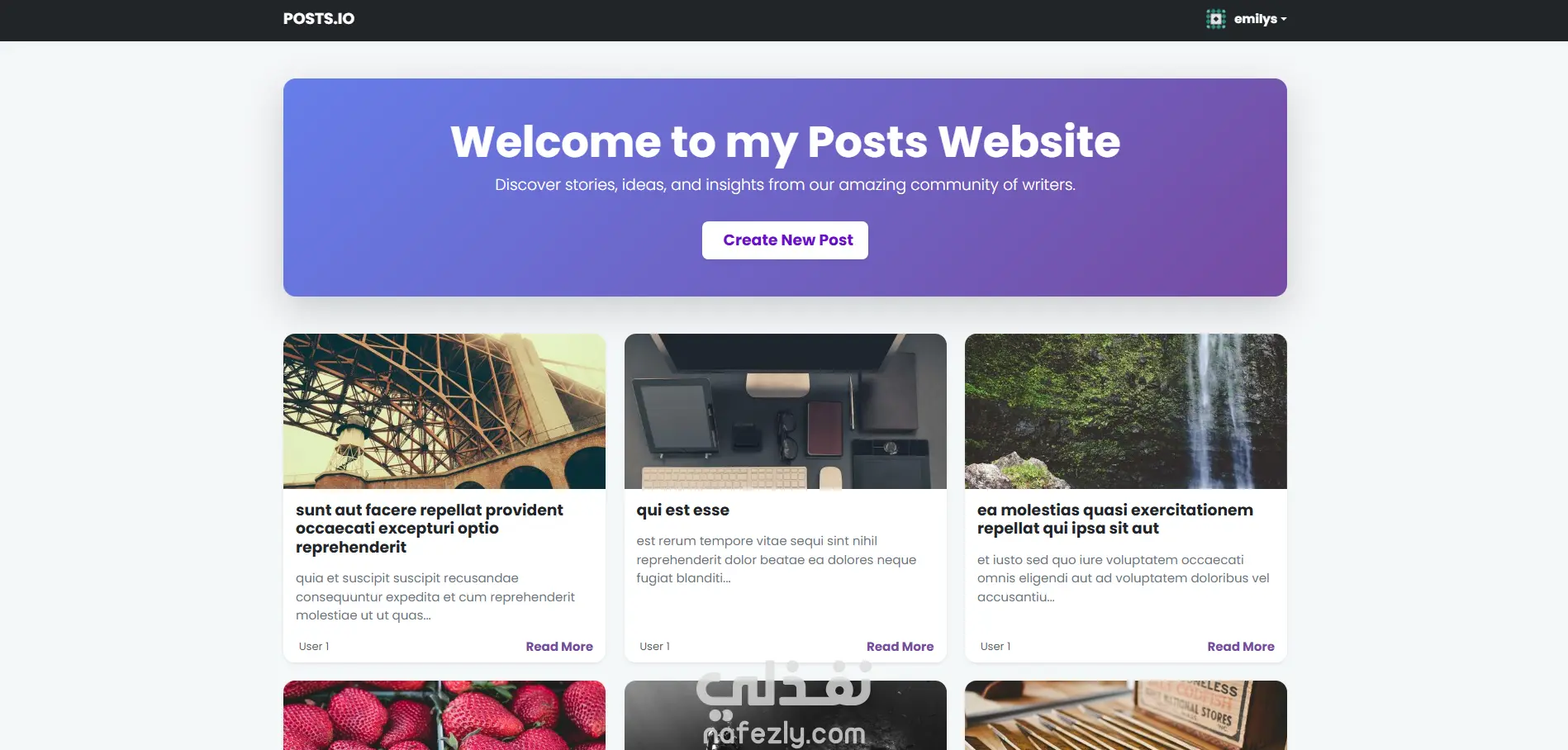This screenshot has height=750, width=1568.
Task: Open the waterfall post thumbnail
Action: point(1126,411)
